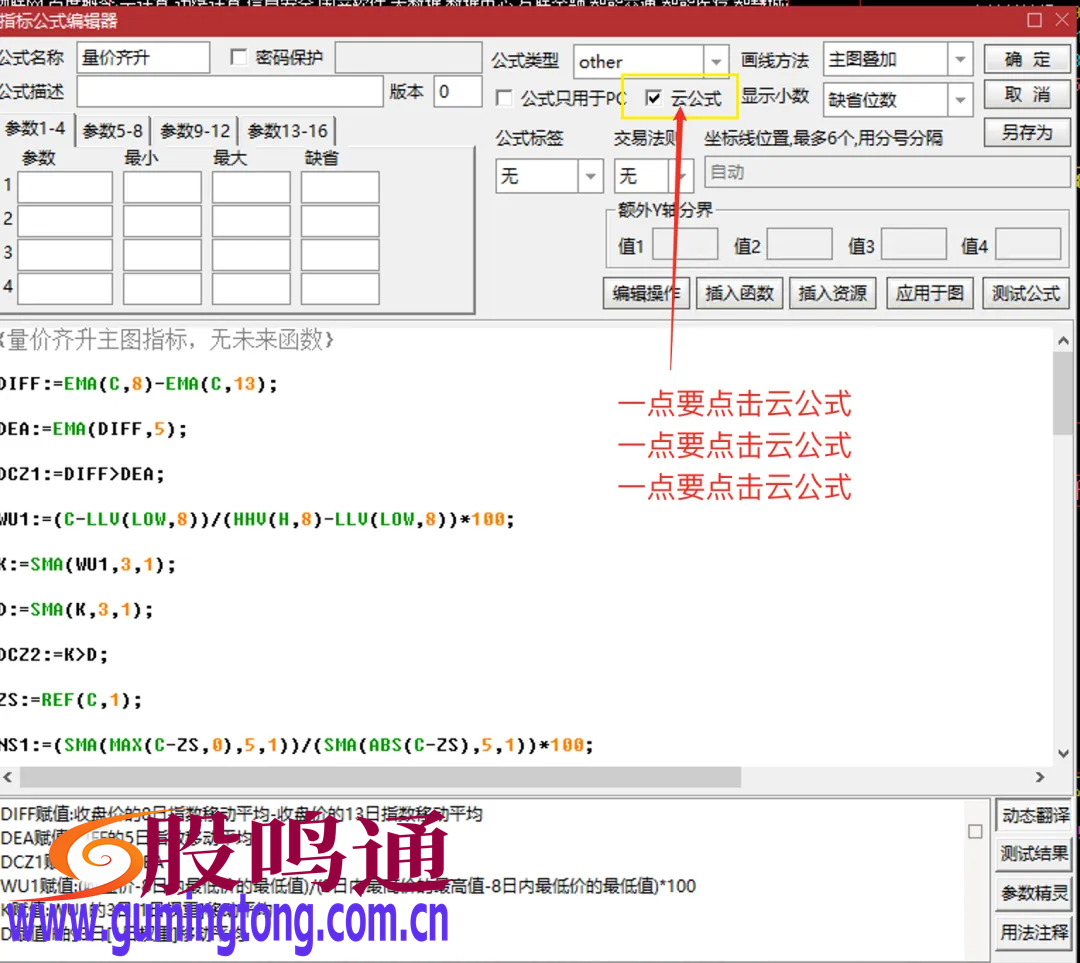Toggle the 云公式 checkbox
This screenshot has height=963, width=1080.
pos(655,98)
